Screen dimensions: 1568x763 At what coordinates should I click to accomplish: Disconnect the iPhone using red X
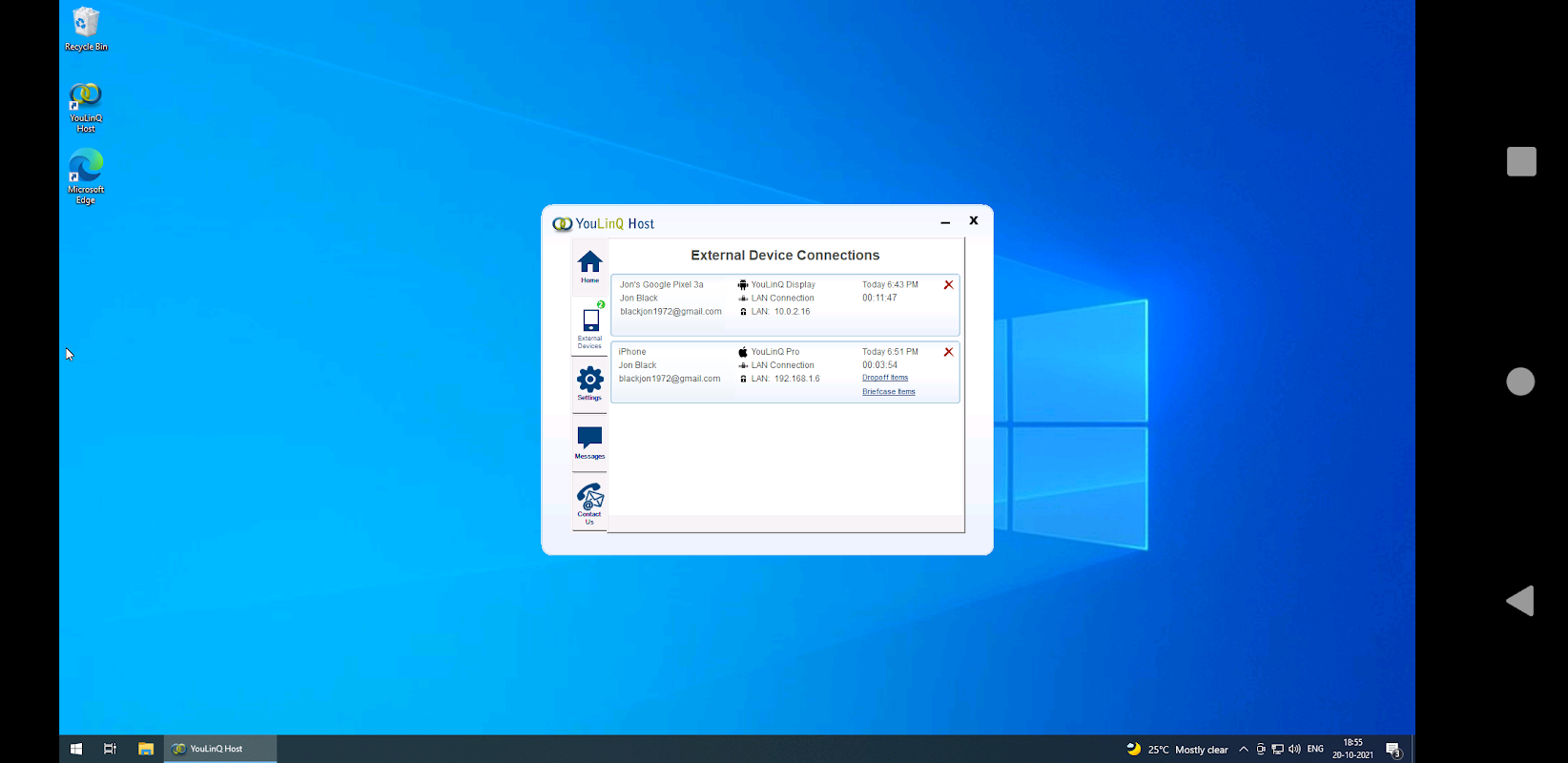pyautogui.click(x=948, y=352)
